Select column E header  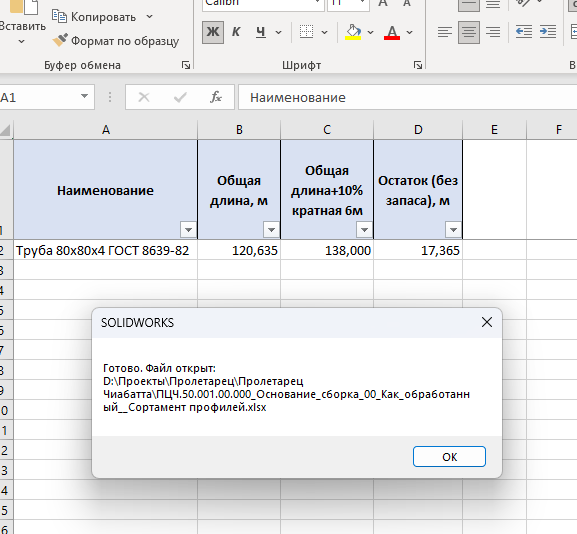click(494, 130)
